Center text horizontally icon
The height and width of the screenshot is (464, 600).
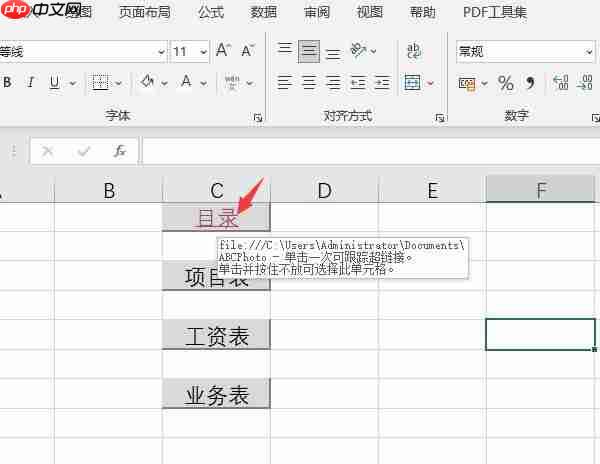pos(309,82)
